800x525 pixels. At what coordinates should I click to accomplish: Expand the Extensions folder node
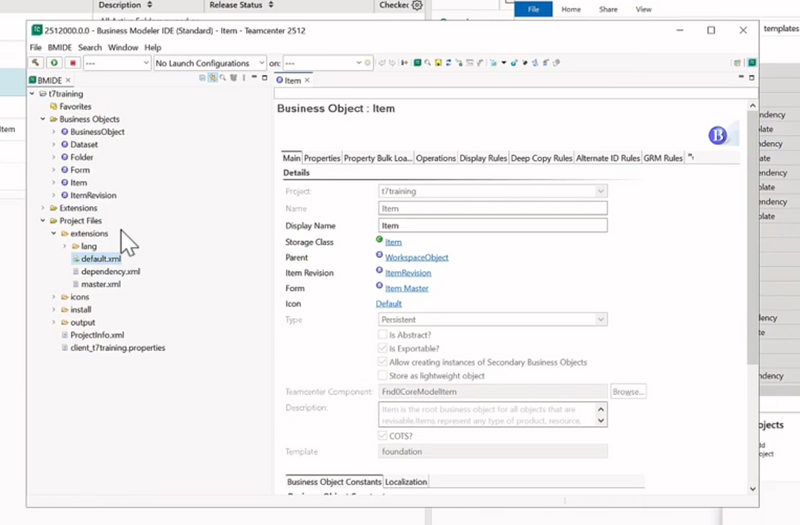pyautogui.click(x=43, y=208)
